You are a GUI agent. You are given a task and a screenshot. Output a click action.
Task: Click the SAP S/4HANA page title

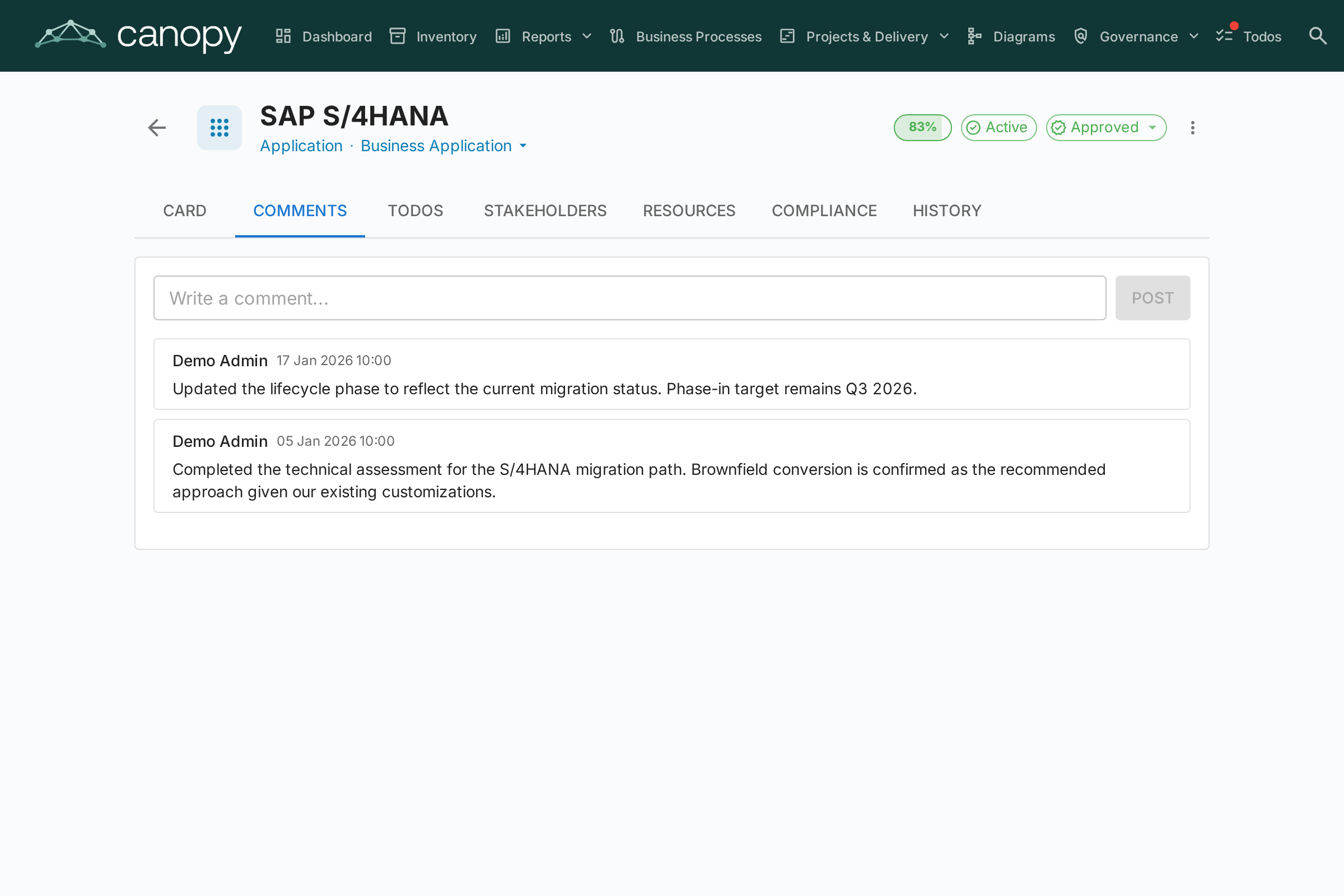[x=354, y=116]
